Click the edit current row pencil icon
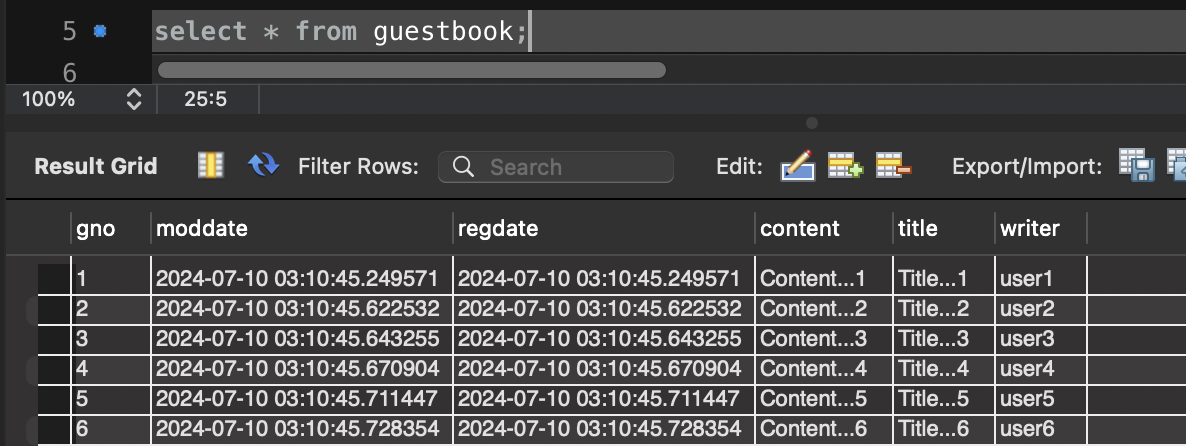Viewport: 1186px width, 446px height. [x=798, y=166]
